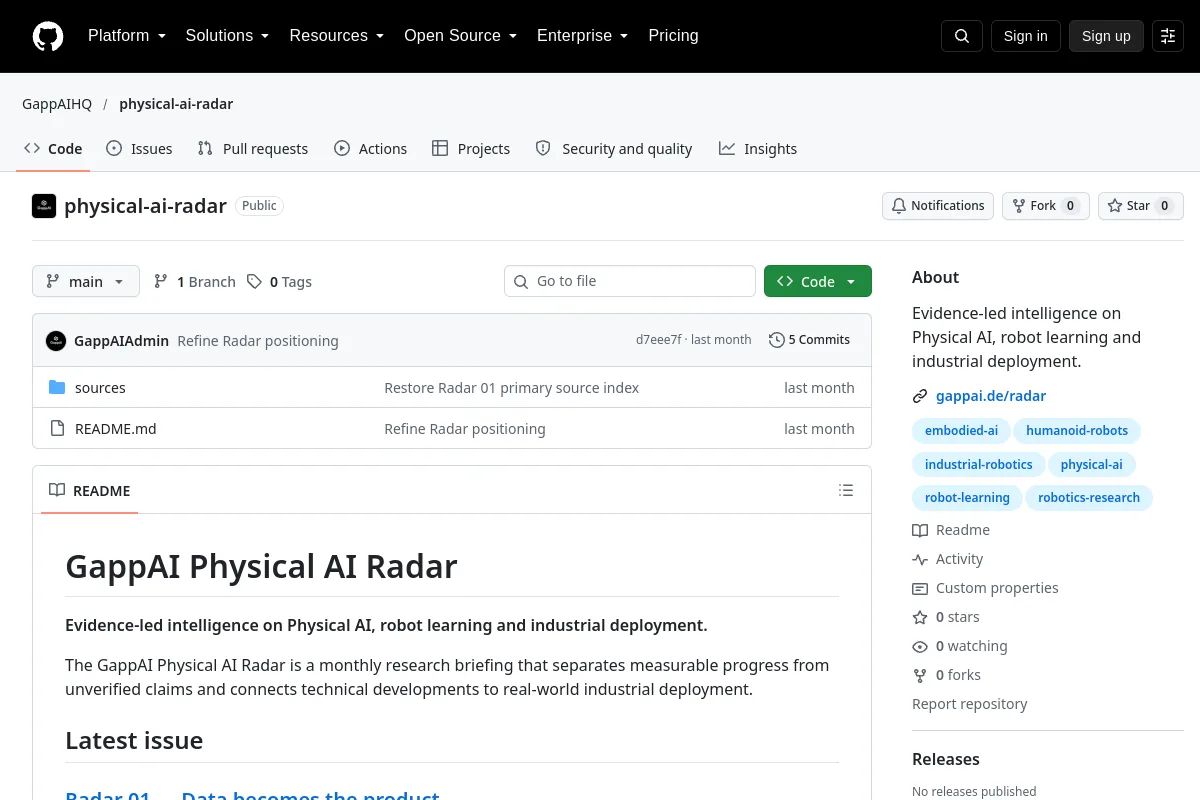This screenshot has width=1200, height=800.
Task: Open the main branch selector dropdown
Action: 86,282
